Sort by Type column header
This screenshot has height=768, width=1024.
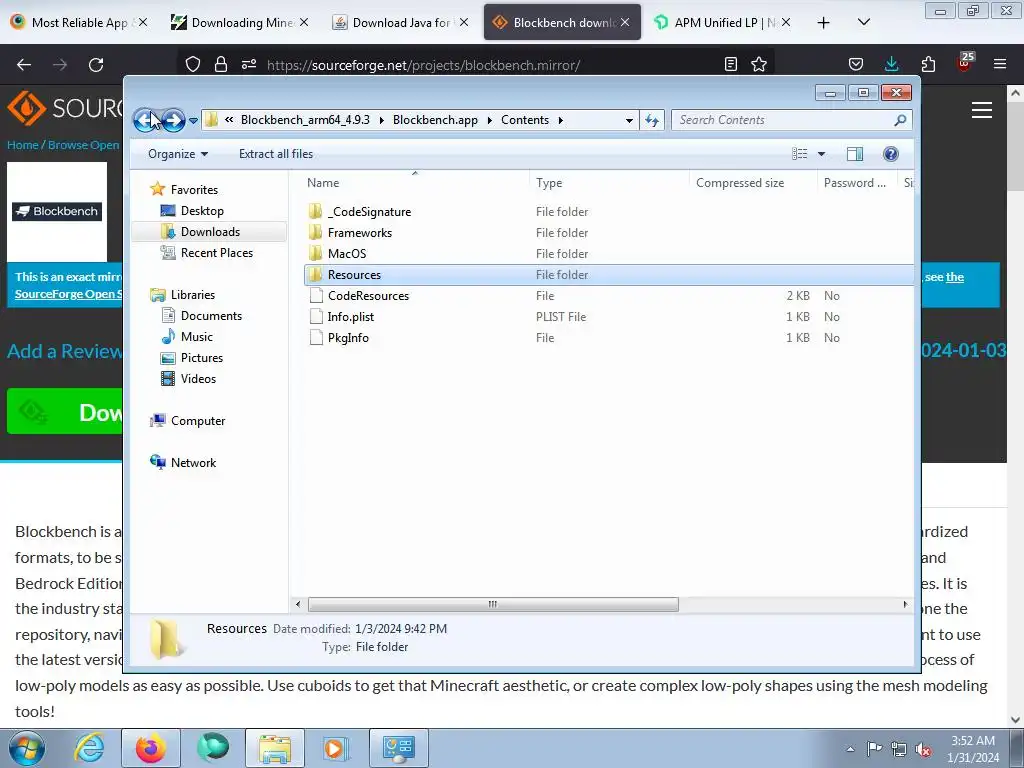pyautogui.click(x=610, y=183)
